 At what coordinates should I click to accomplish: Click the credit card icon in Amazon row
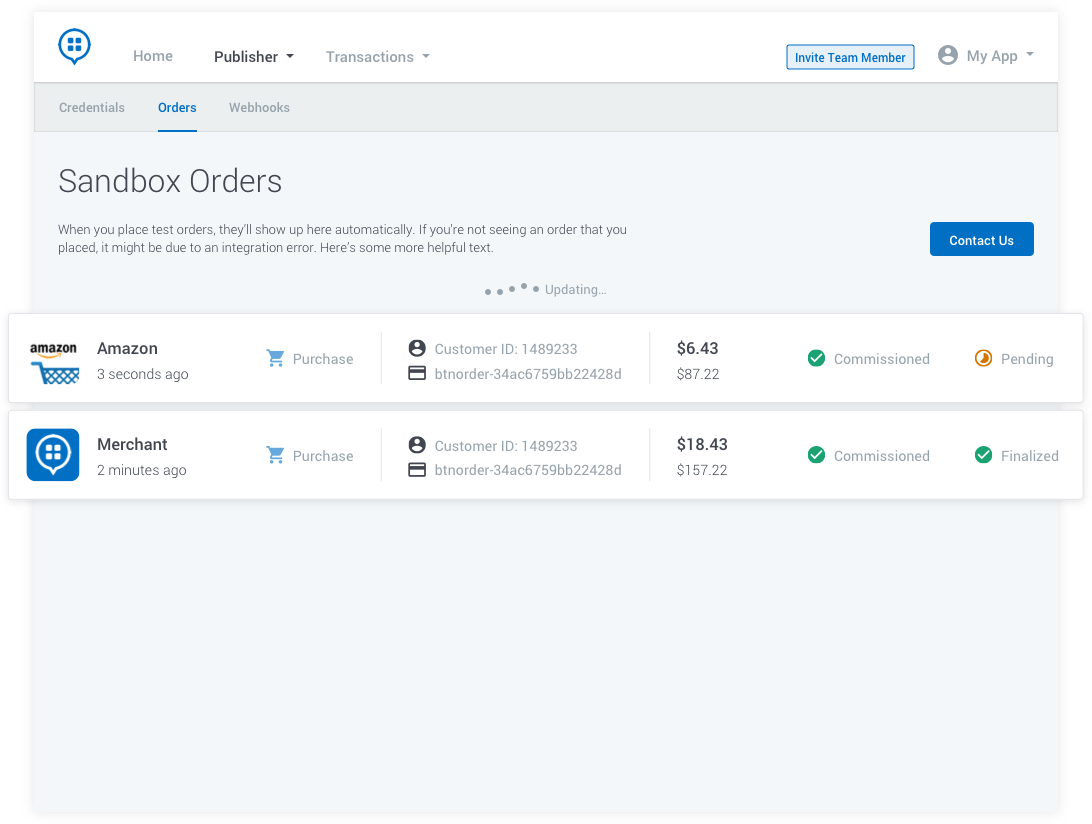coord(417,373)
